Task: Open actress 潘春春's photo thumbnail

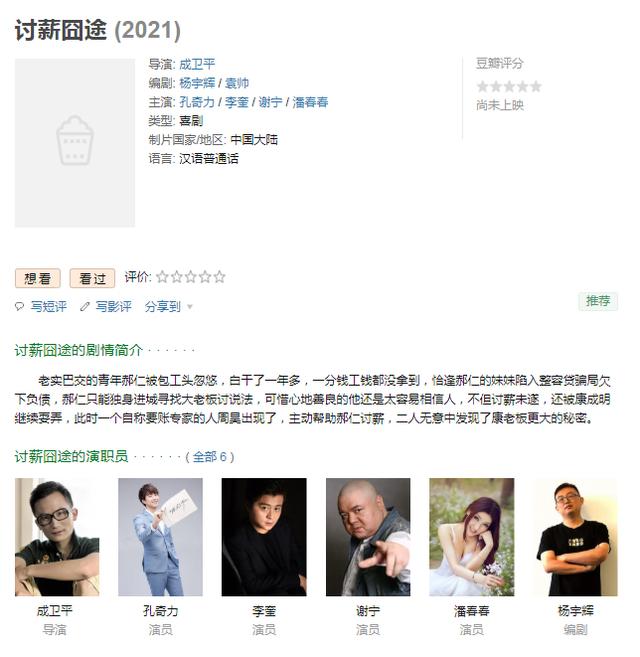Action: click(x=472, y=537)
